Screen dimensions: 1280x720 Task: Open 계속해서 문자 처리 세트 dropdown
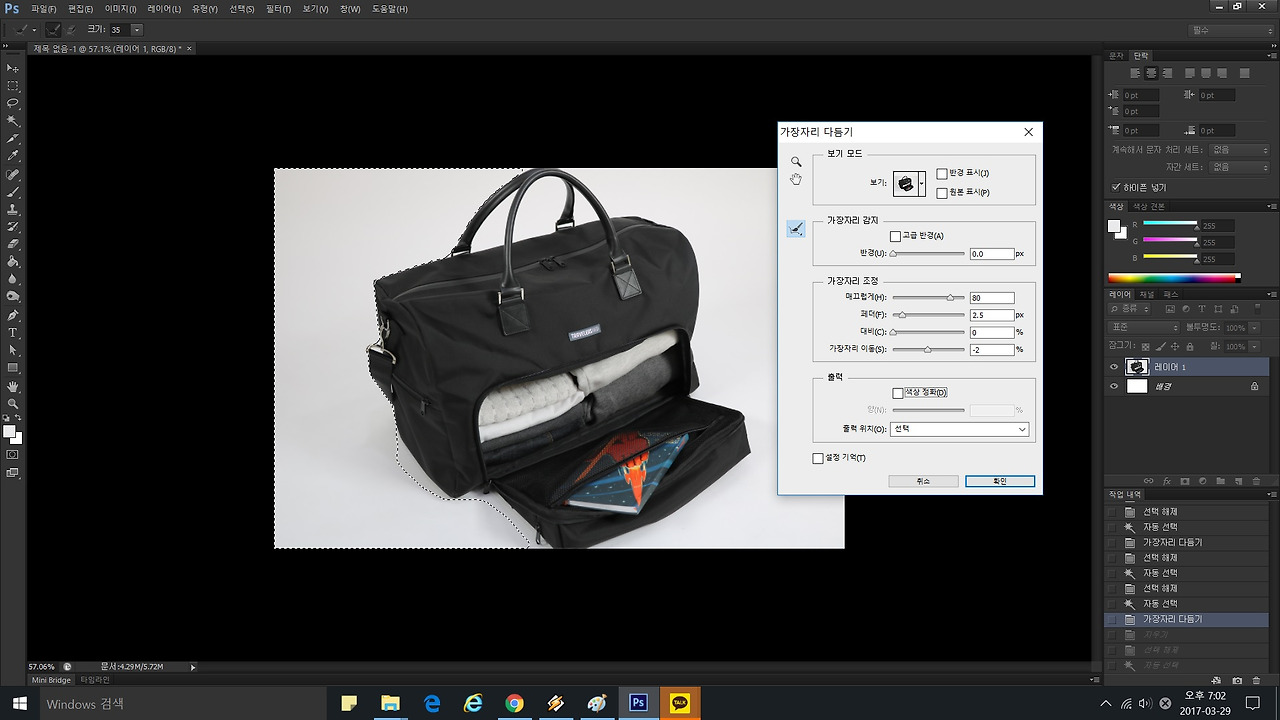coord(1239,150)
